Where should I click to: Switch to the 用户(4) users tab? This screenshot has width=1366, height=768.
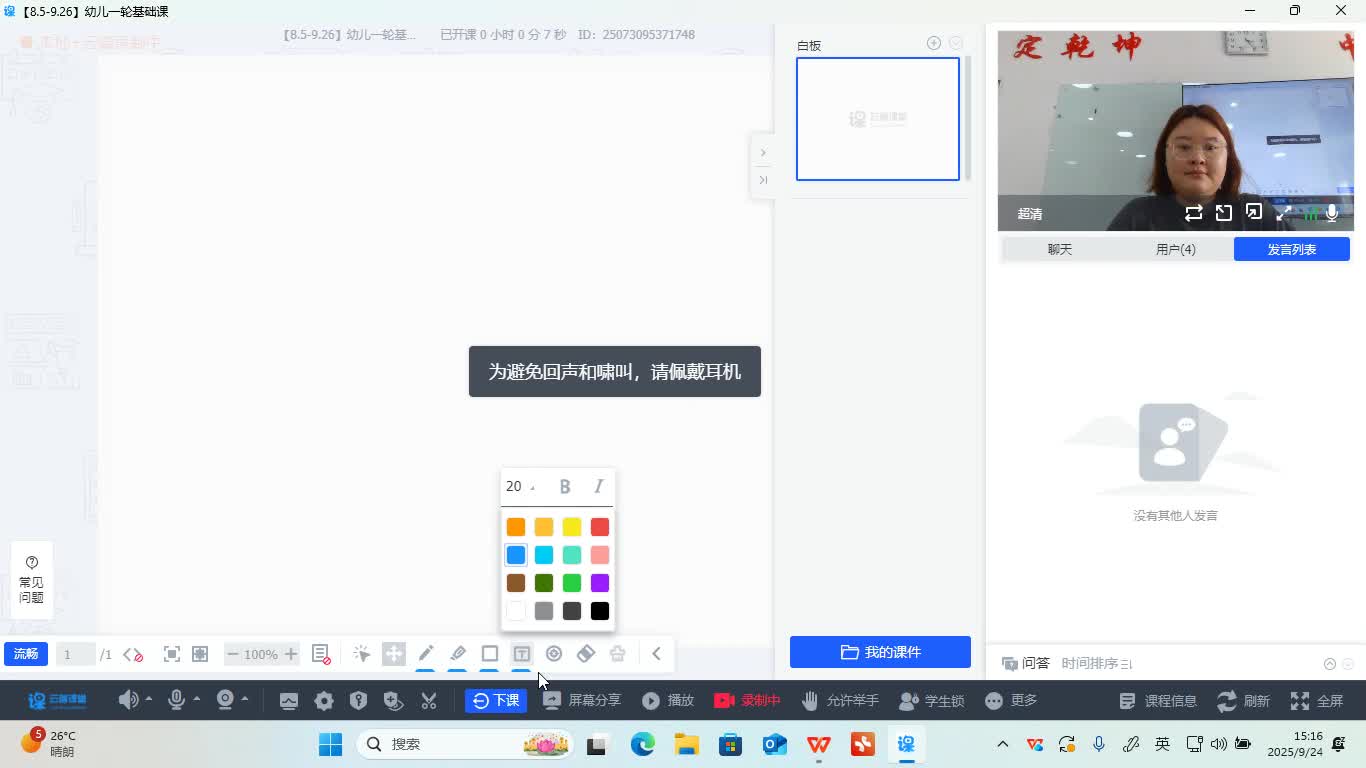click(x=1175, y=249)
